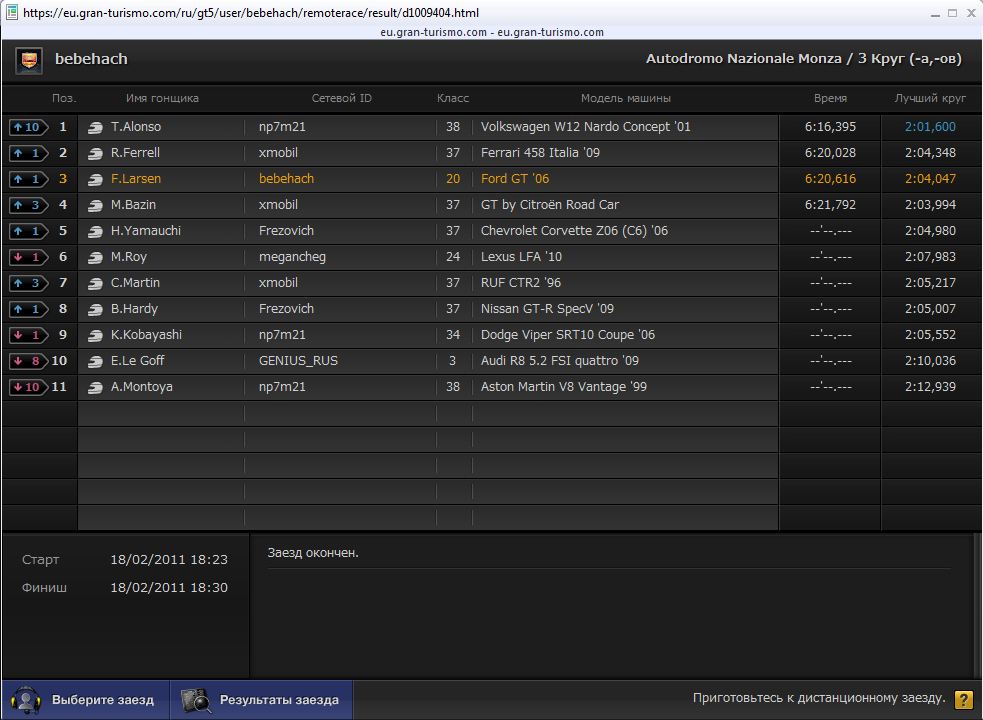983x720 pixels.
Task: Click car model Audi R8 5.2 FSI quattro '09
Action: 560,361
